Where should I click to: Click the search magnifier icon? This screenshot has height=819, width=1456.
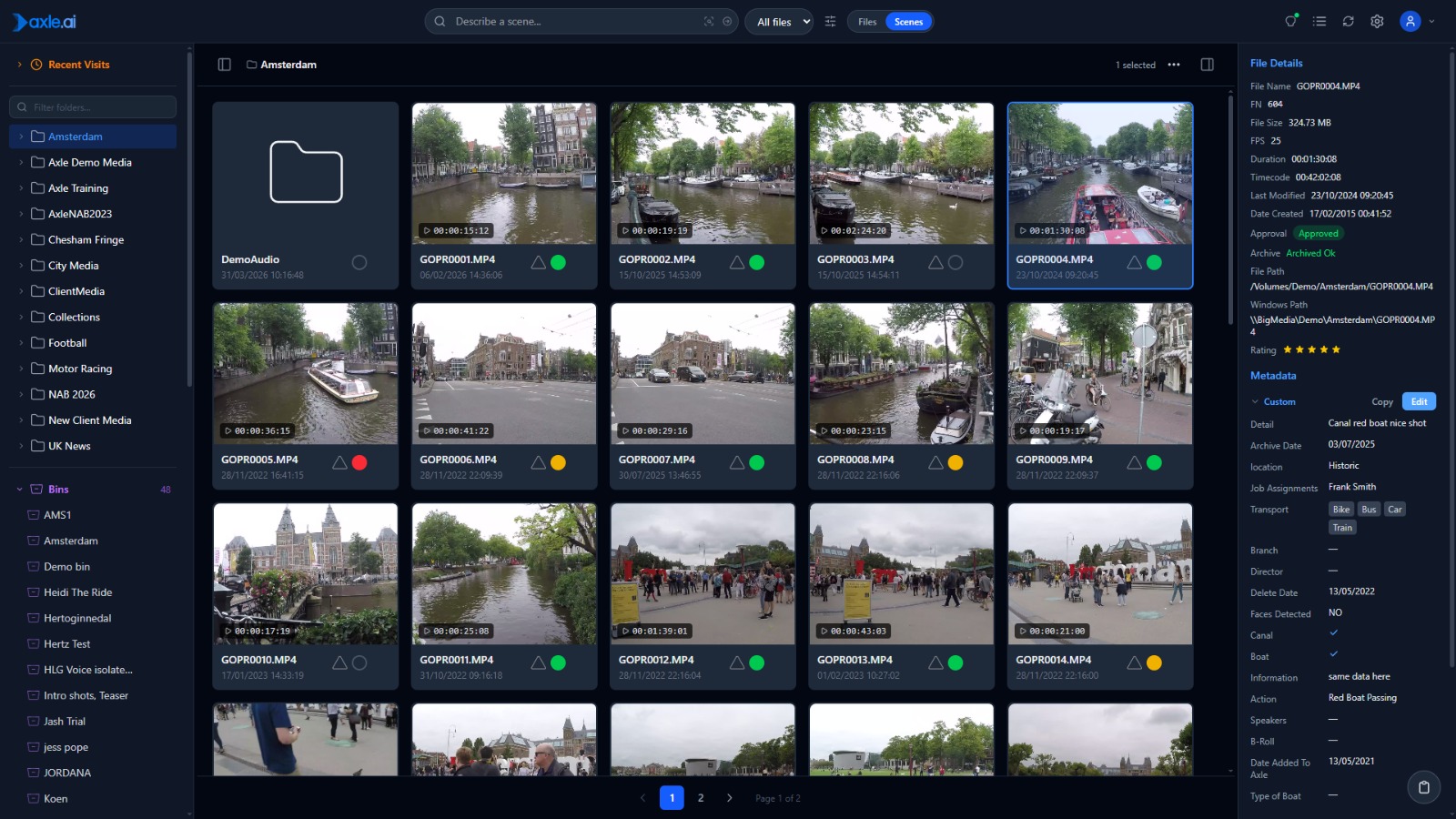(x=440, y=22)
